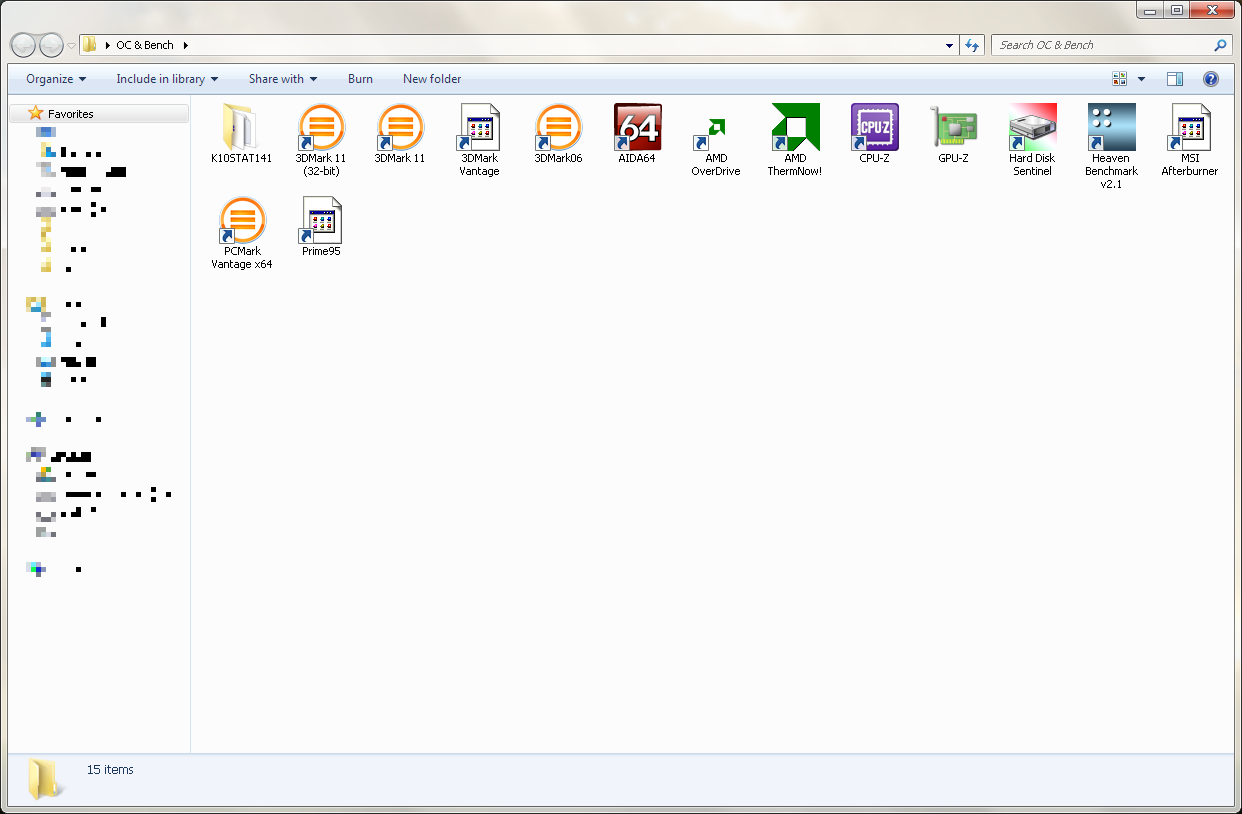This screenshot has height=814, width=1242.
Task: Select the PCMark Vantage x64 shortcut
Action: (241, 233)
